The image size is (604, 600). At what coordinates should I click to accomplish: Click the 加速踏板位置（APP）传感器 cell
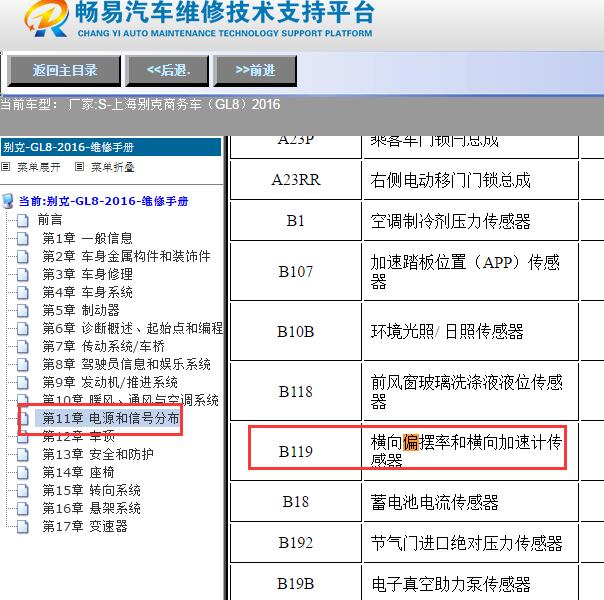coord(471,272)
